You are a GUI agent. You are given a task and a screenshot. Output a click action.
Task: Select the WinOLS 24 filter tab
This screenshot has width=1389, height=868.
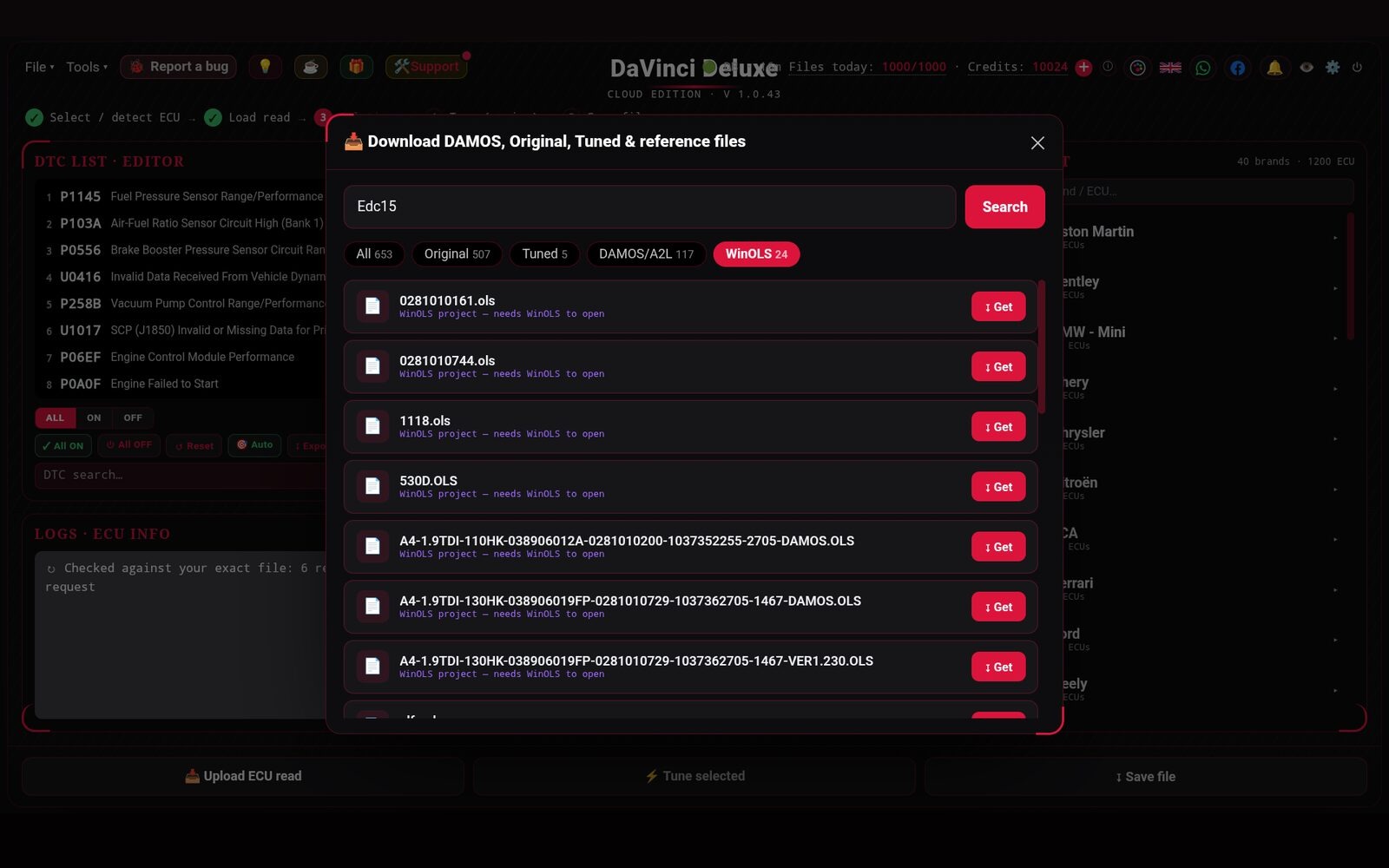pos(756,254)
